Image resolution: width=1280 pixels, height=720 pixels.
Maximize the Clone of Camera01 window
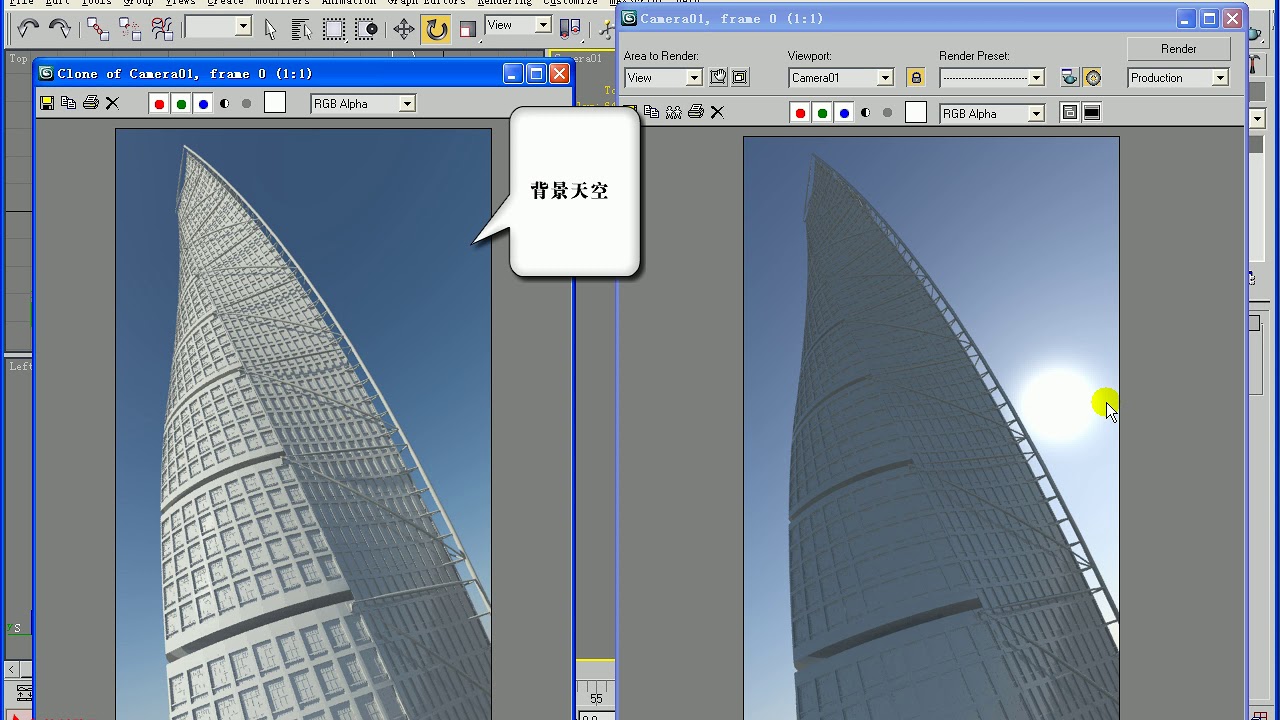[x=536, y=73]
